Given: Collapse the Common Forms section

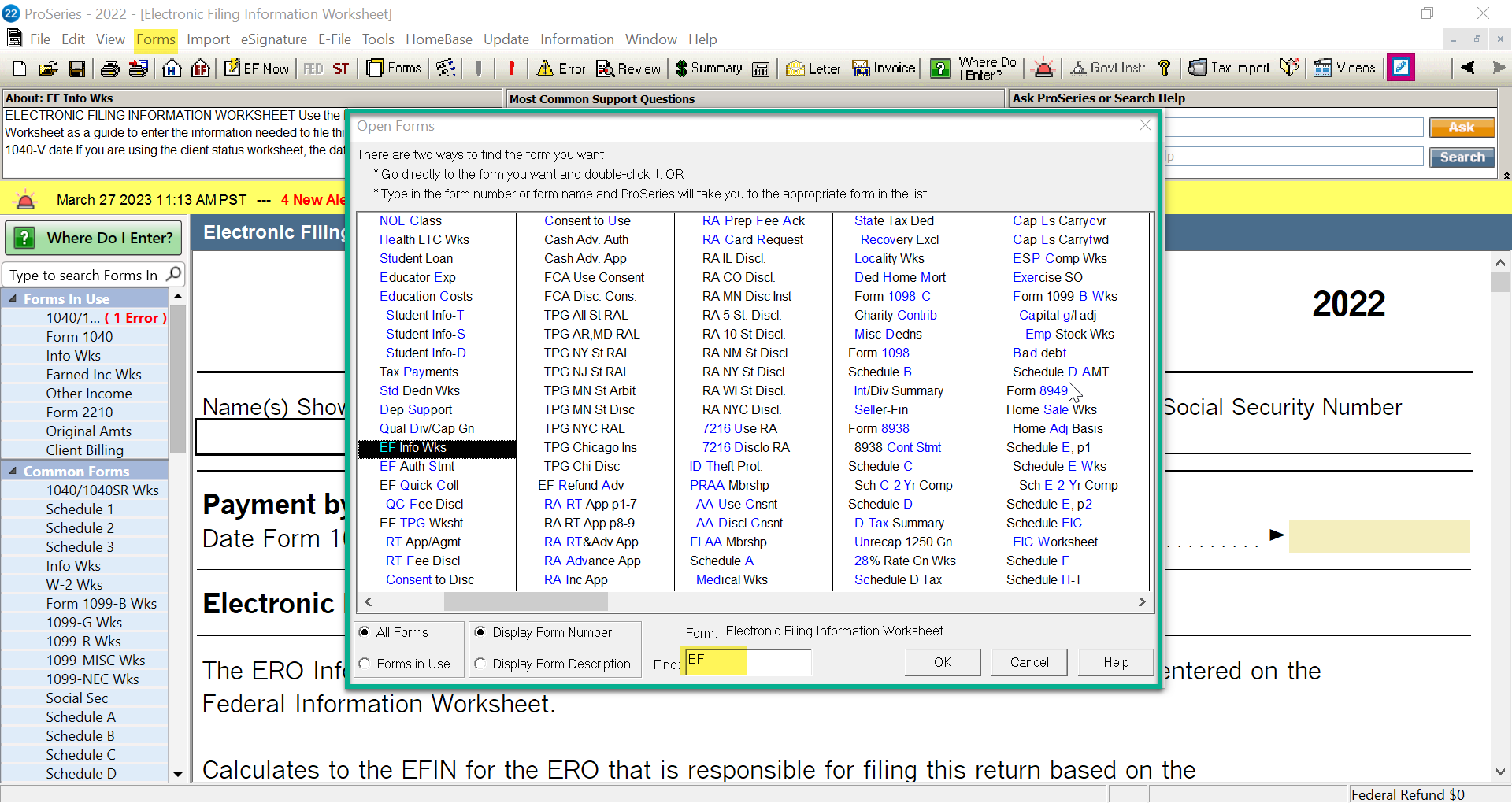Looking at the screenshot, I should click(13, 471).
